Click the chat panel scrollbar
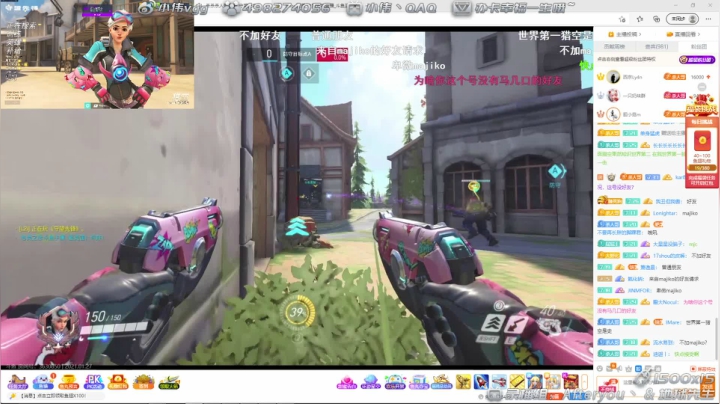This screenshot has width=720, height=404. click(x=716, y=338)
